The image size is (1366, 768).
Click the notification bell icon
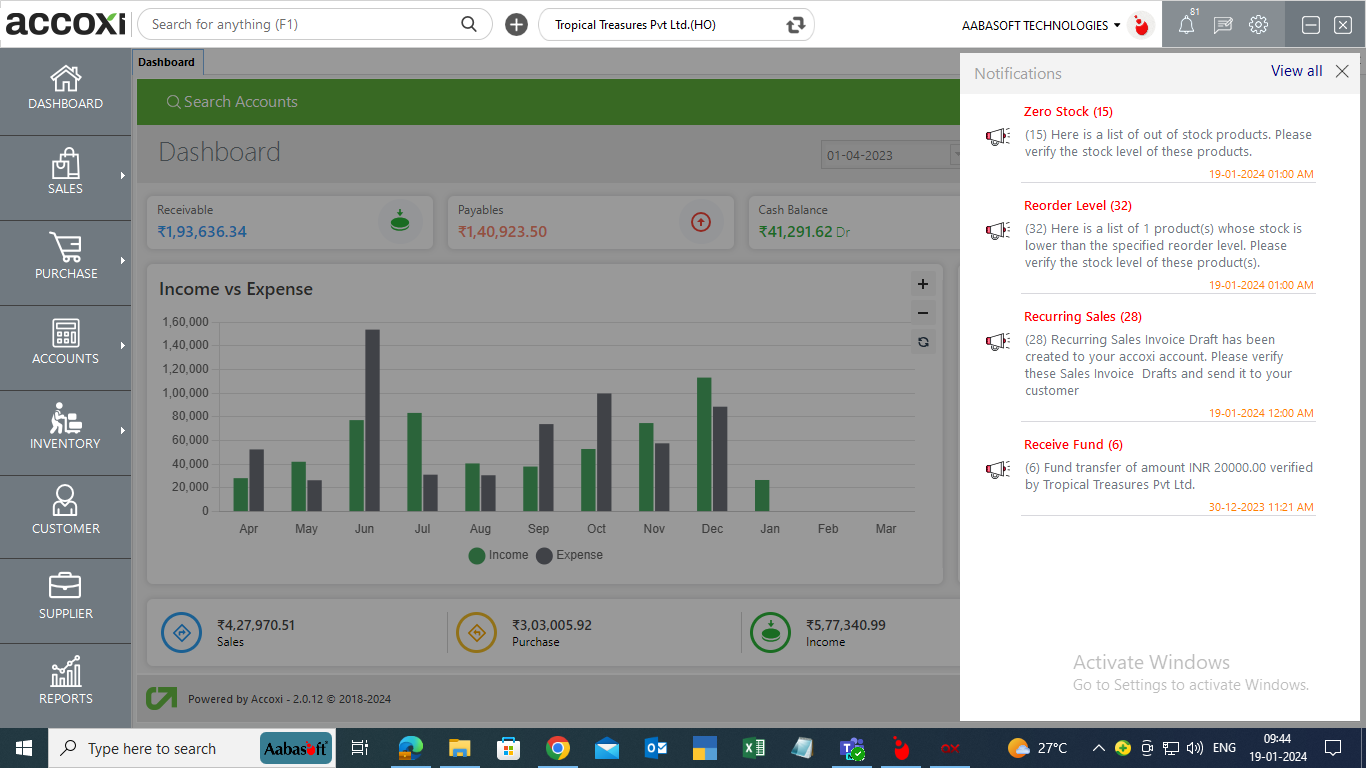1186,26
